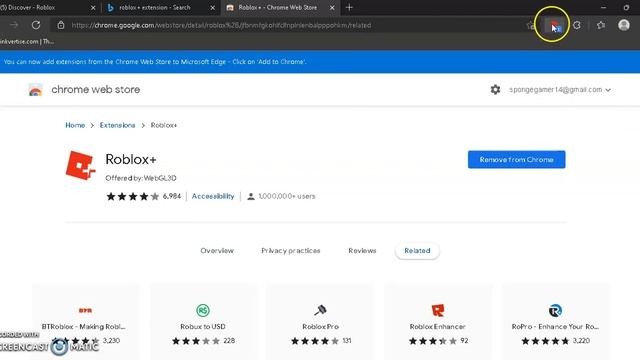Open the Reviews tab
The width and height of the screenshot is (640, 360).
(x=362, y=251)
